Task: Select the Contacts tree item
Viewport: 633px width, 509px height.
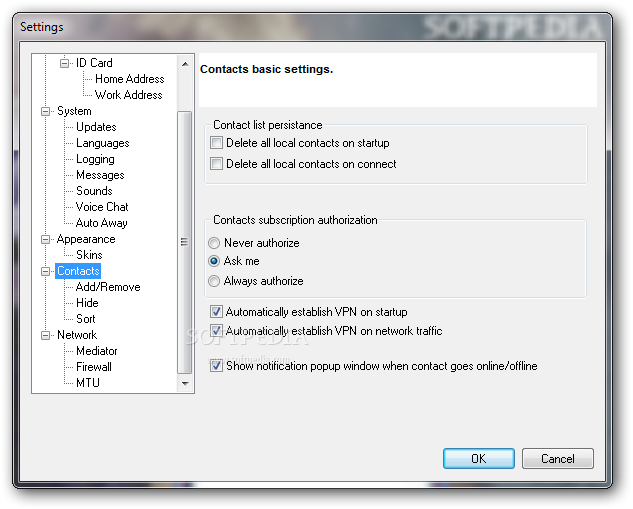Action: click(x=78, y=271)
